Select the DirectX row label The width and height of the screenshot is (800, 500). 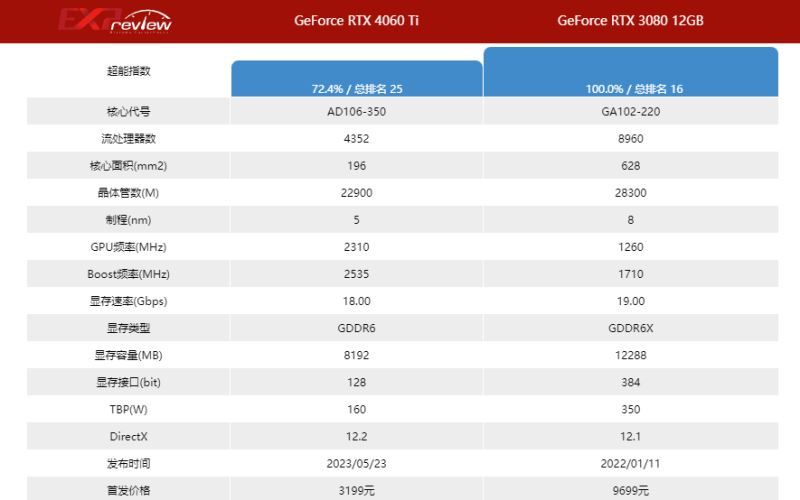click(128, 435)
